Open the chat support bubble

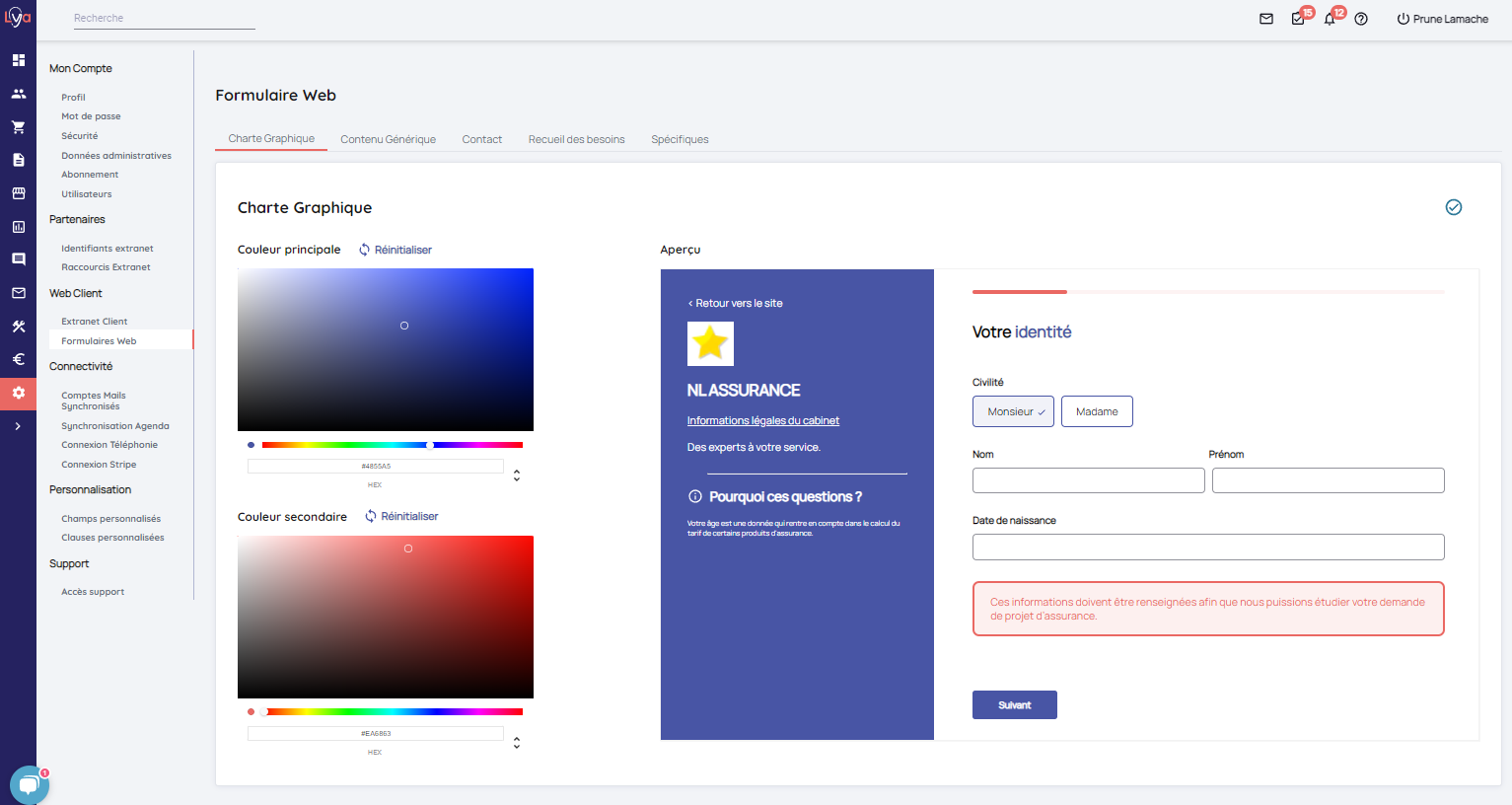point(29,785)
